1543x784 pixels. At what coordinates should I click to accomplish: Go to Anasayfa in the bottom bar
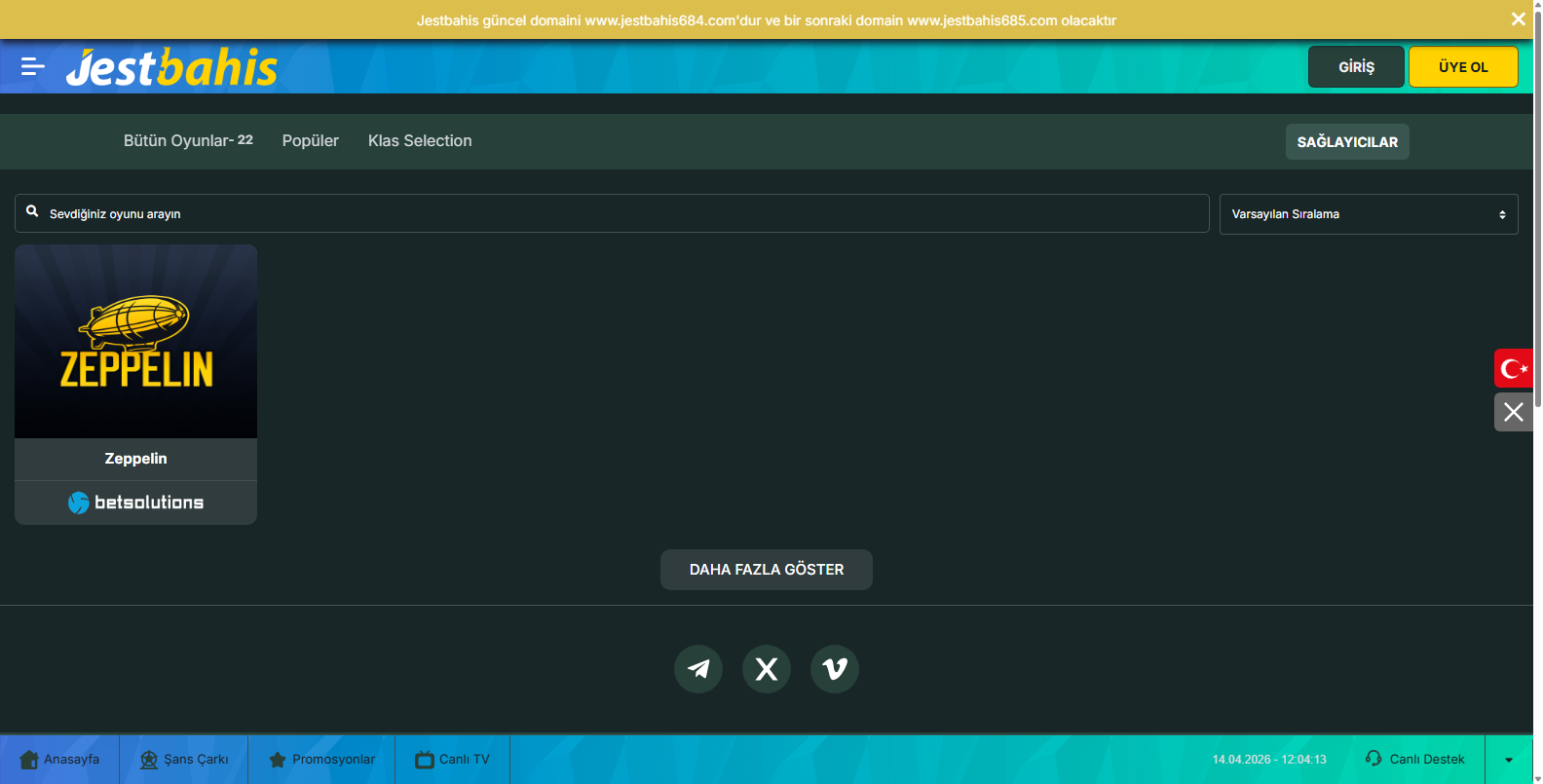coord(59,760)
